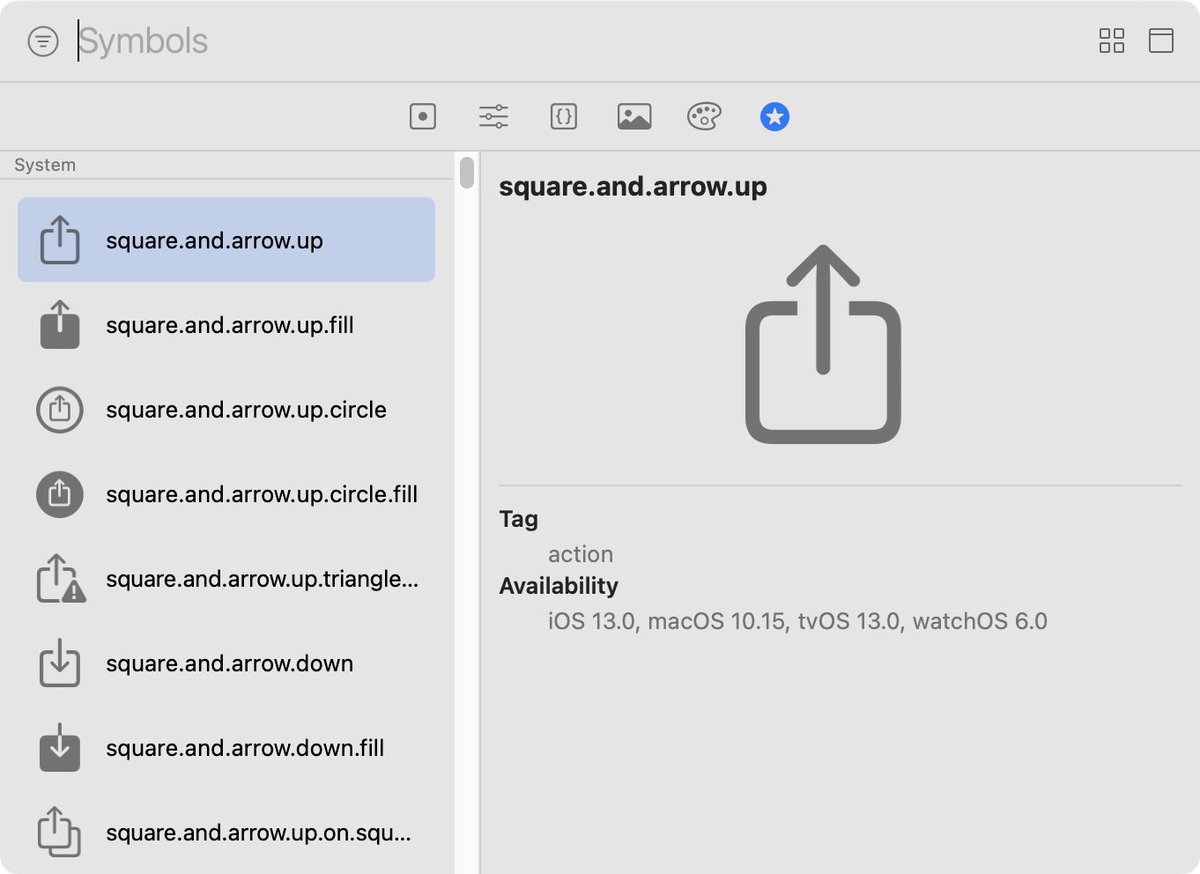Screen dimensions: 1200x874
Task: Click the Tag label
Action: pos(518,519)
